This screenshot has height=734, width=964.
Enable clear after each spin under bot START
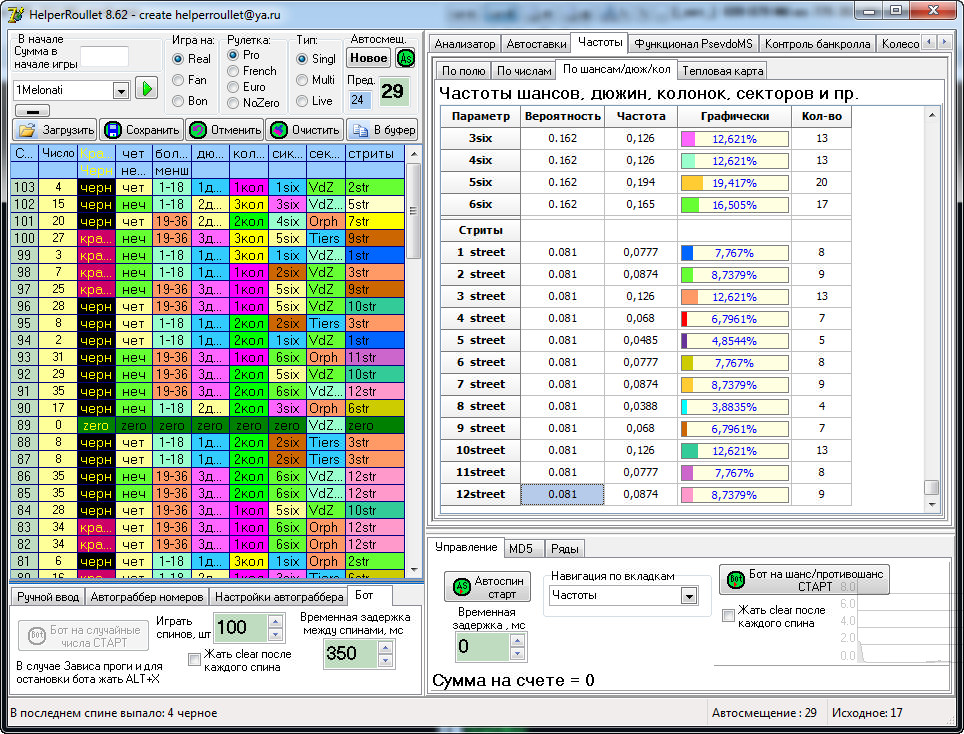[x=728, y=616]
